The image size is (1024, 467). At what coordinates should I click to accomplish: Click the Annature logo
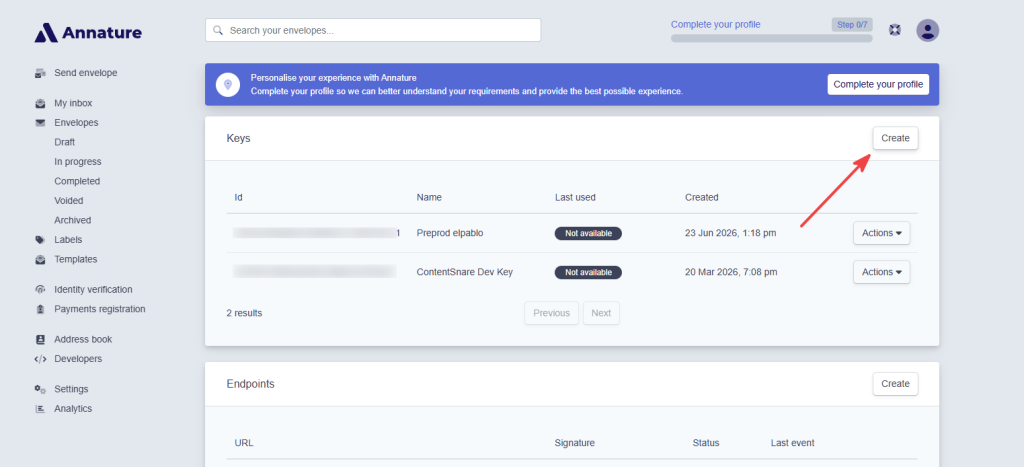[88, 33]
